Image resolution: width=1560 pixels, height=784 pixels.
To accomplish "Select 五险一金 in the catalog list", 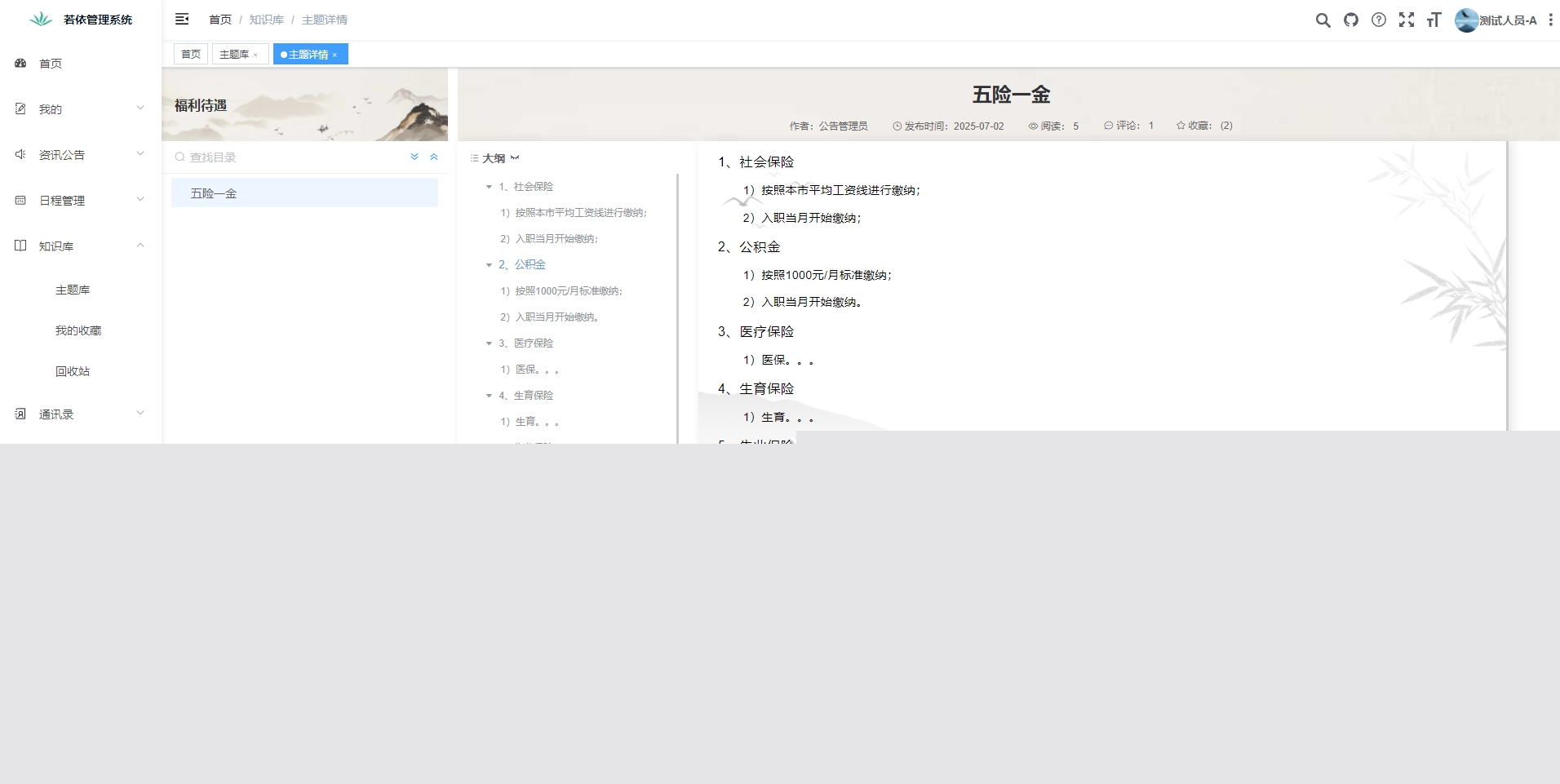I will coord(304,193).
